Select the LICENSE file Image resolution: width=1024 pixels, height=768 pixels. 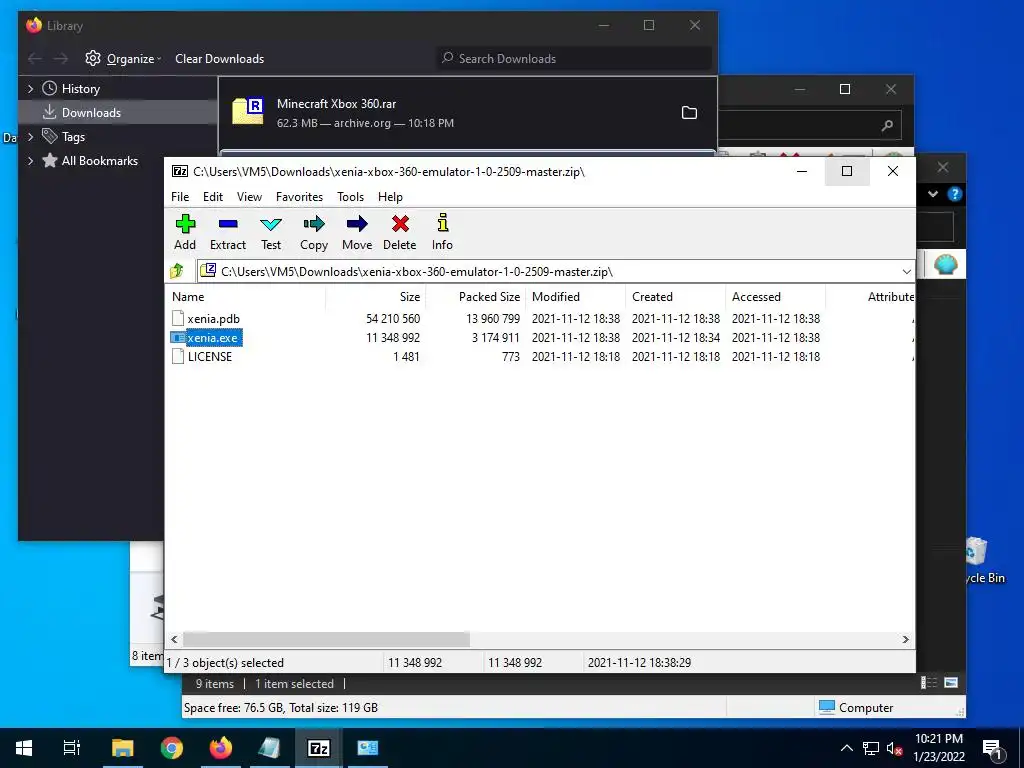point(210,357)
